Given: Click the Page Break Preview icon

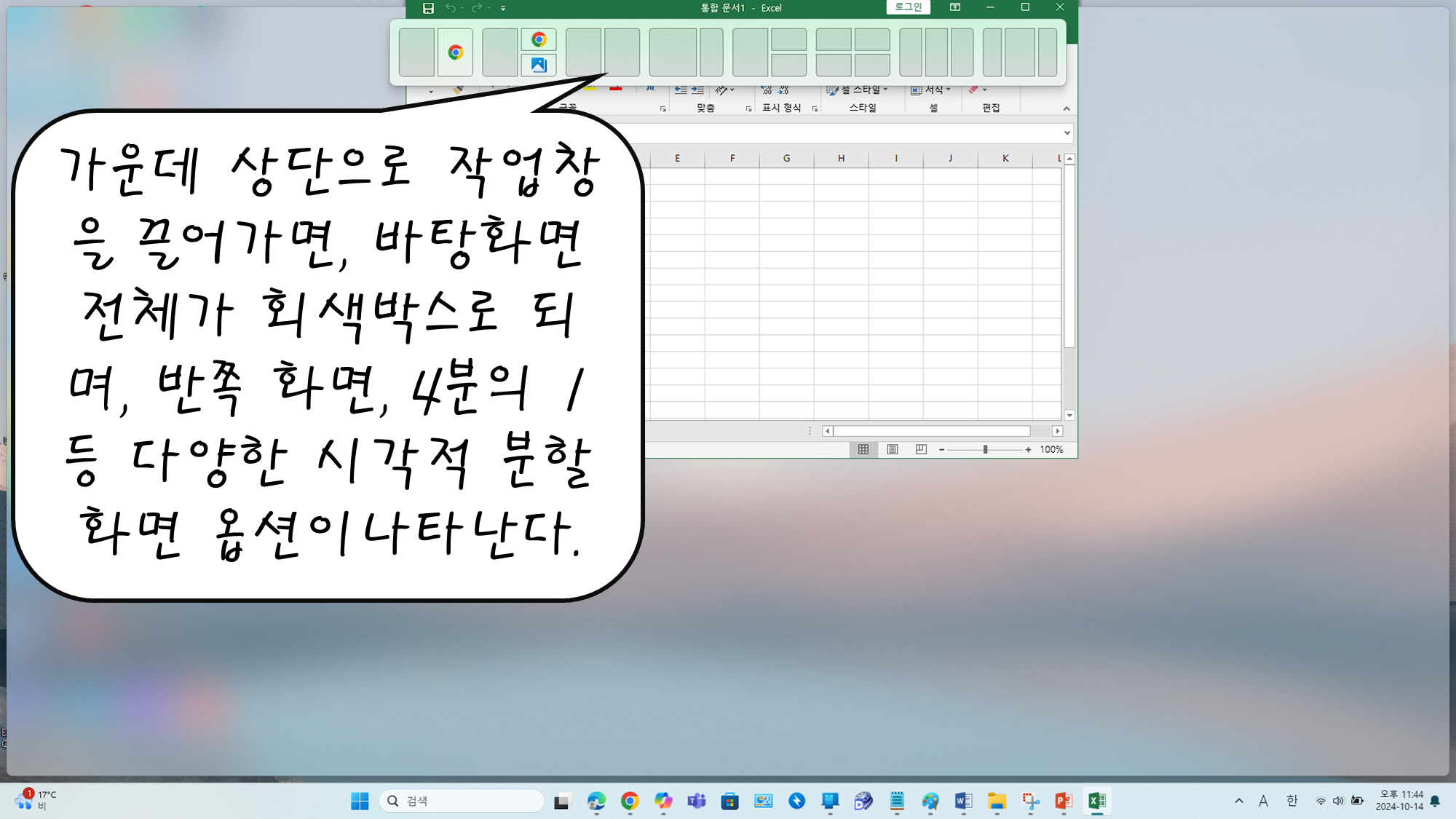Looking at the screenshot, I should pos(921,449).
